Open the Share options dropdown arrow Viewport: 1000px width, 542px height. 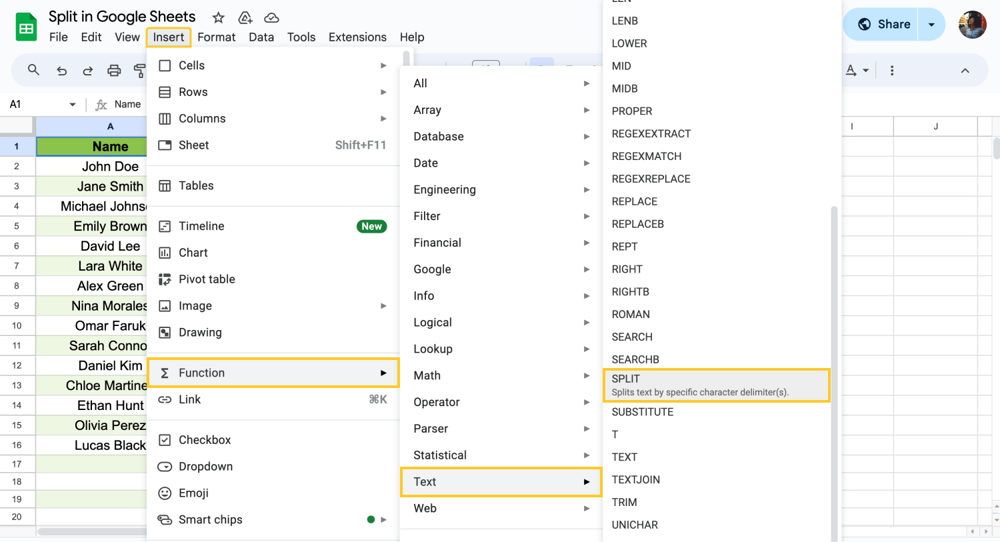pos(932,25)
